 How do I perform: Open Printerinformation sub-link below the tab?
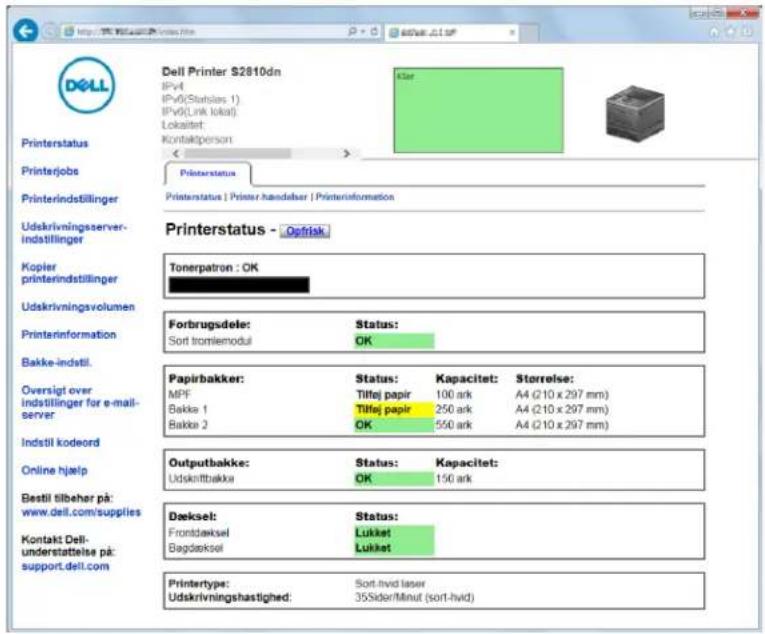(x=355, y=197)
